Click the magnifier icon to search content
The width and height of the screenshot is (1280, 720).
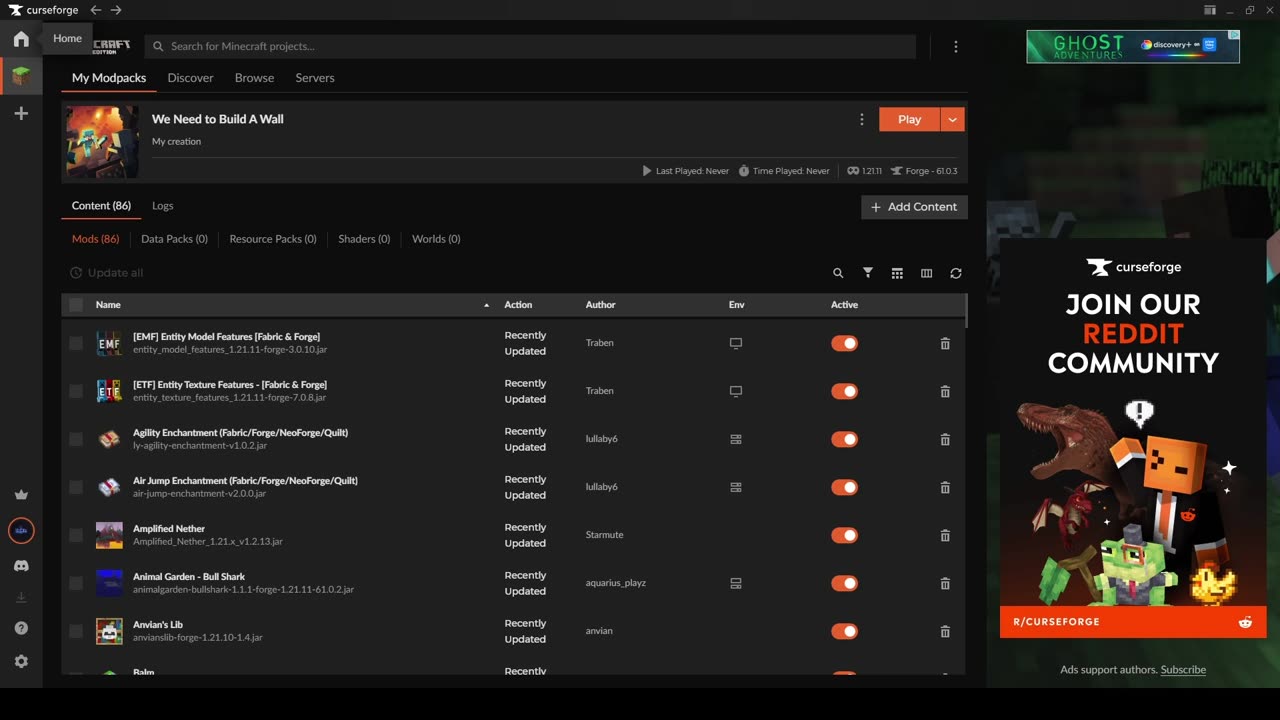(838, 273)
